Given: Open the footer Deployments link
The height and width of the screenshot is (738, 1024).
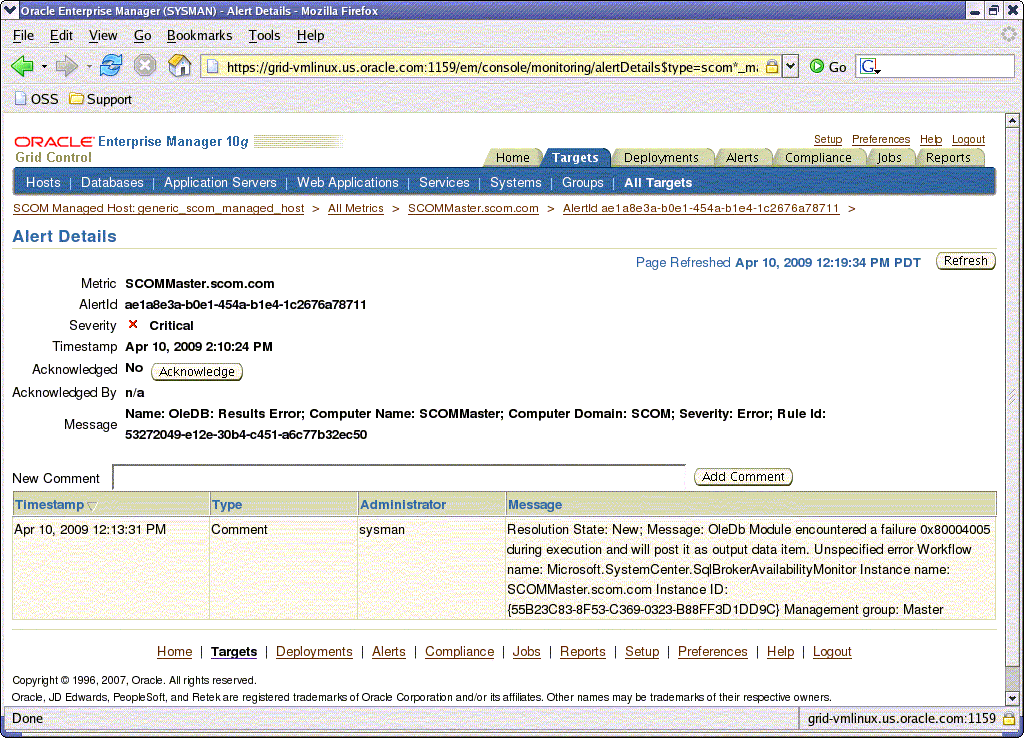Looking at the screenshot, I should (314, 651).
